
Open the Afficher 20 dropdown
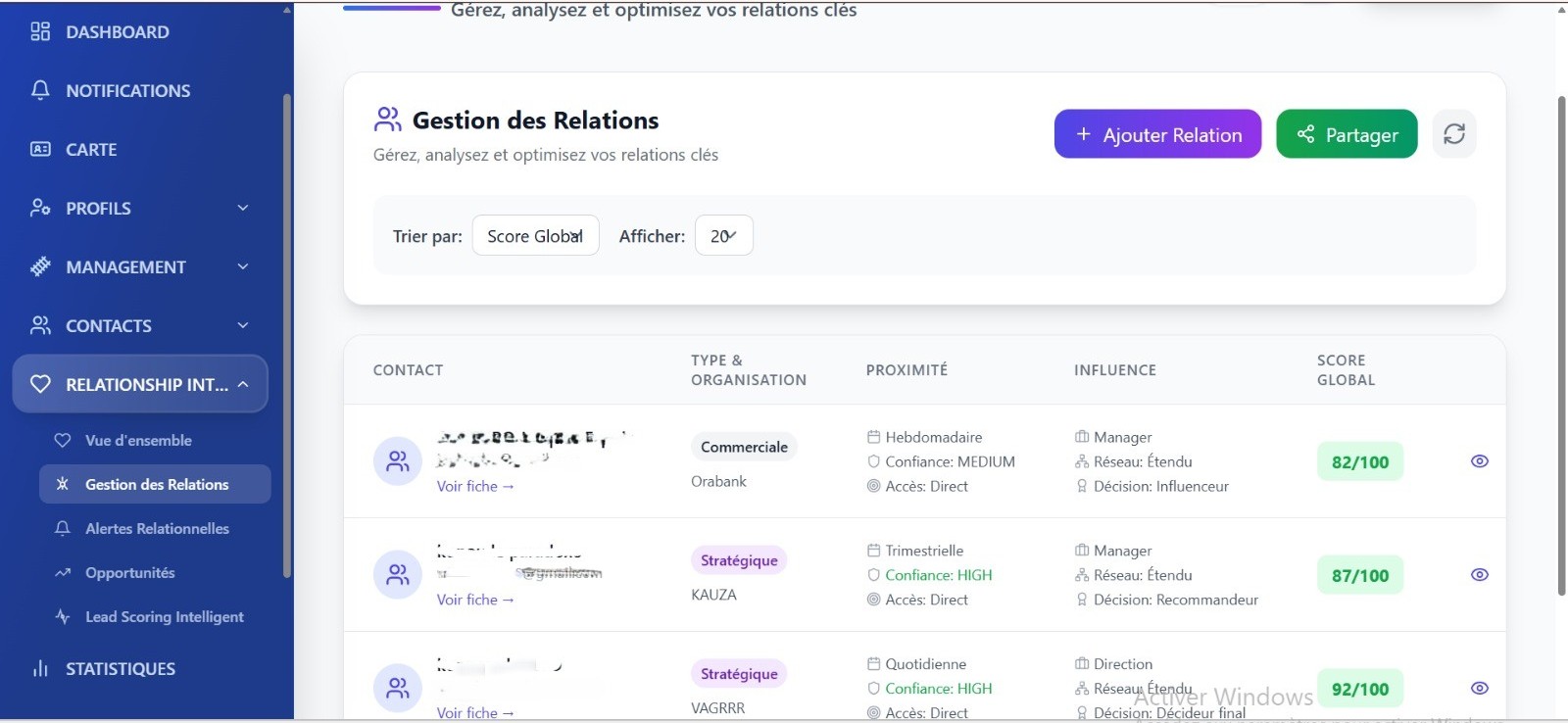tap(723, 236)
